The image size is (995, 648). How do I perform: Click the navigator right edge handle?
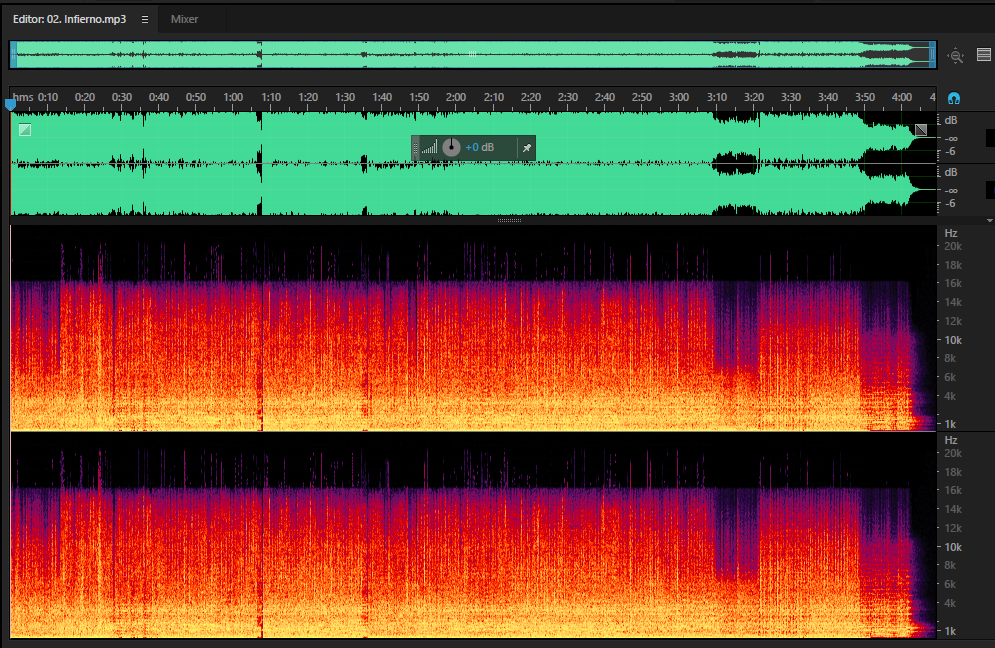(x=933, y=55)
